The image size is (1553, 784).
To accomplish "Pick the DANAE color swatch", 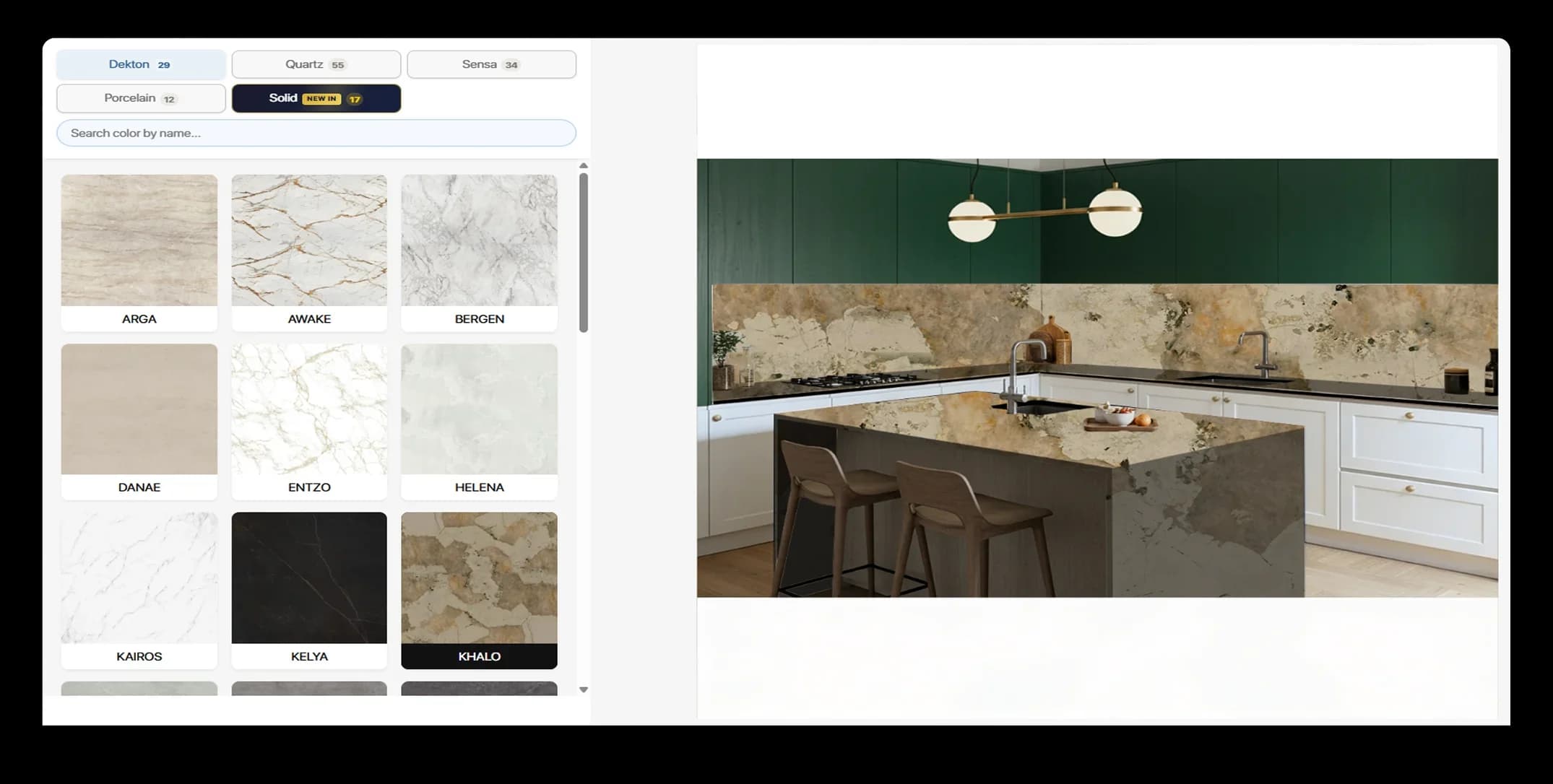I will [139, 422].
